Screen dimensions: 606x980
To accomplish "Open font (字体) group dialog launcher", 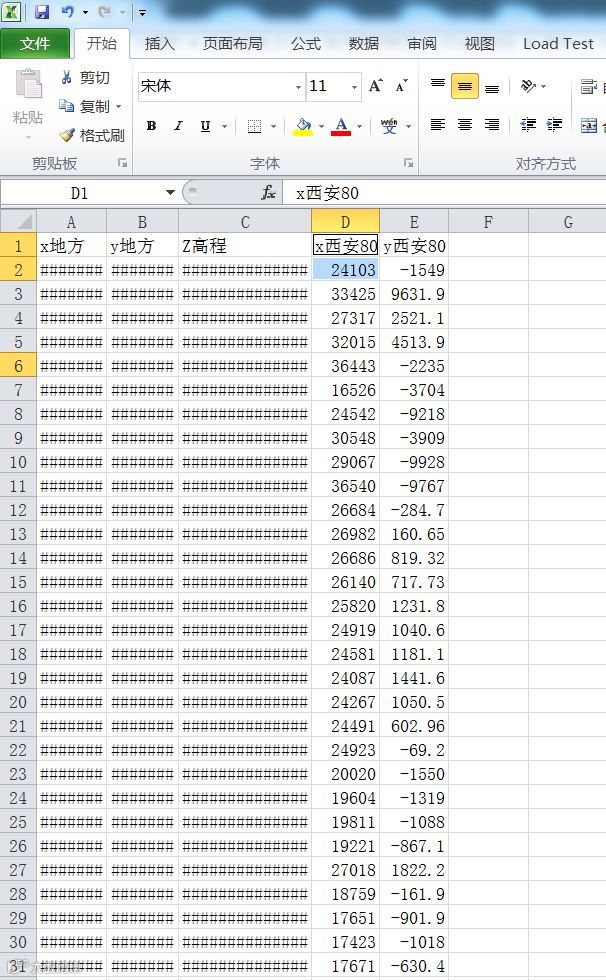I will pyautogui.click(x=408, y=163).
